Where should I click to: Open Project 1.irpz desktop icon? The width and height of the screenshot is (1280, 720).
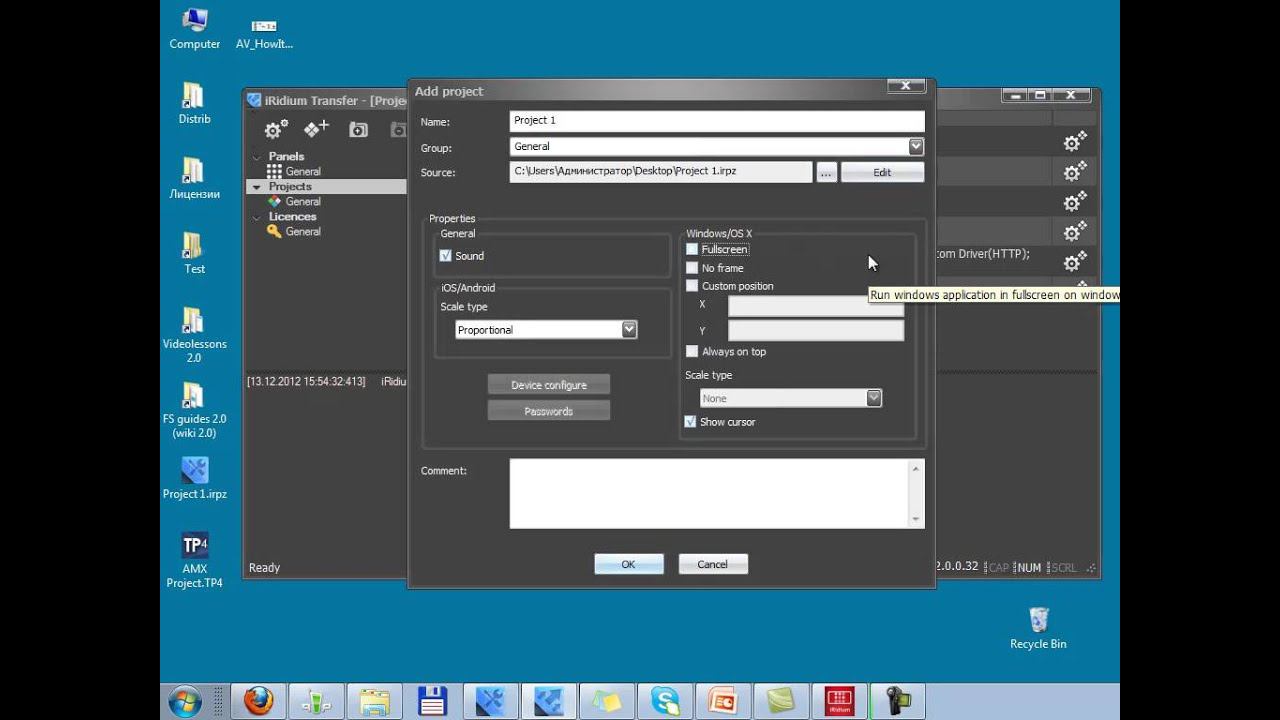point(195,477)
